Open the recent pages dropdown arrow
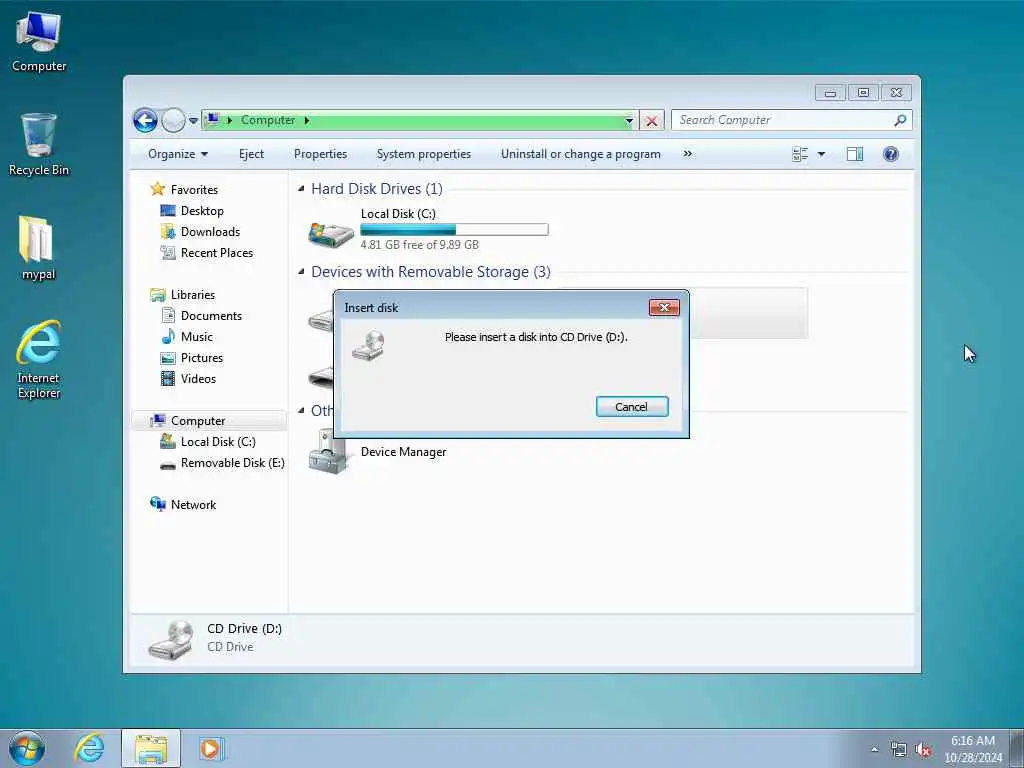The image size is (1024, 768). [x=193, y=121]
